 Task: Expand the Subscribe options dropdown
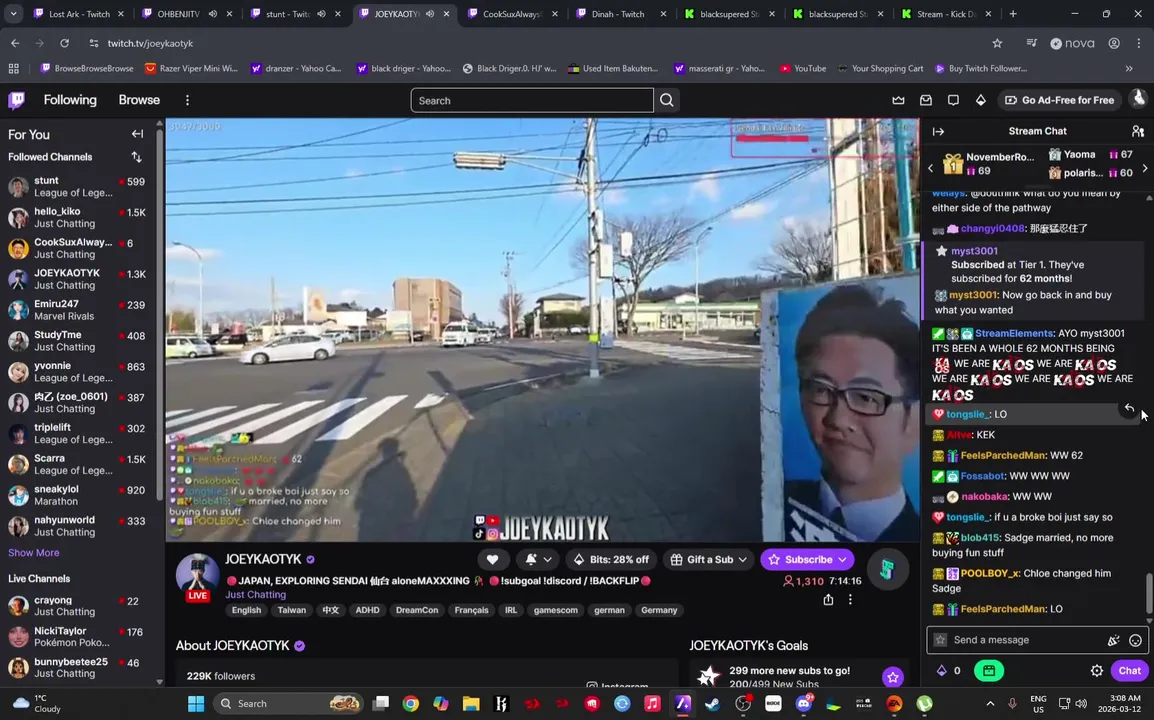(x=842, y=560)
